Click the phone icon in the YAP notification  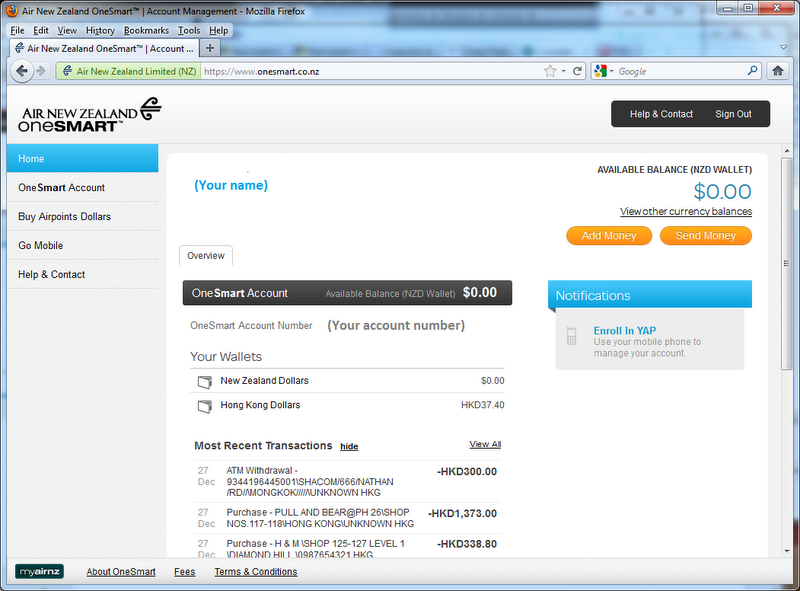571,334
